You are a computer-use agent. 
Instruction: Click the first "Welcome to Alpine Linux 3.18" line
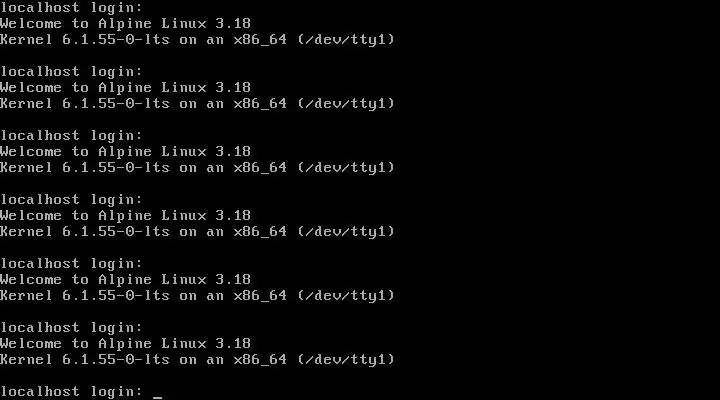point(125,23)
